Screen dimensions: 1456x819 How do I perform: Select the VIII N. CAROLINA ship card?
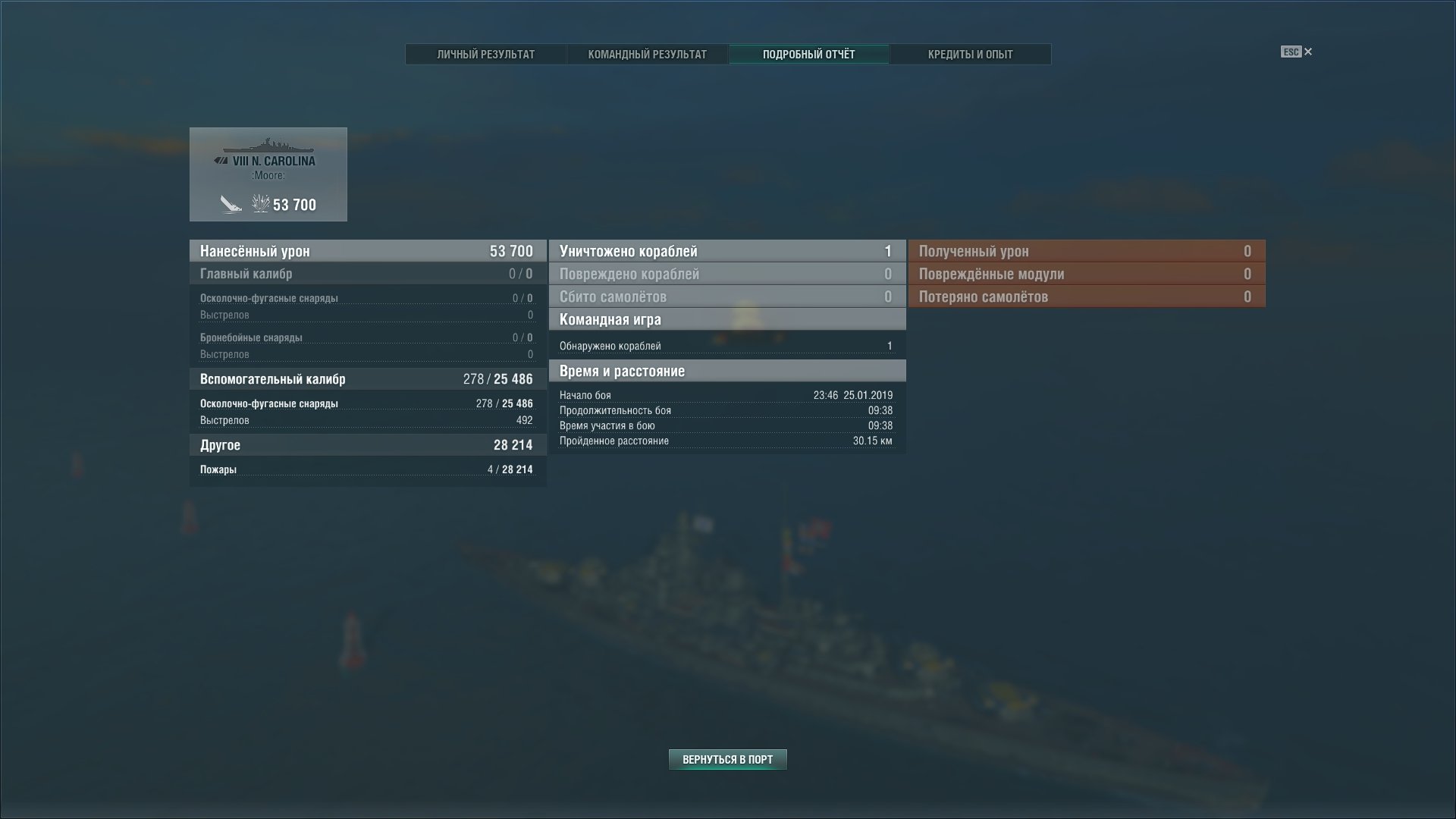tap(268, 174)
